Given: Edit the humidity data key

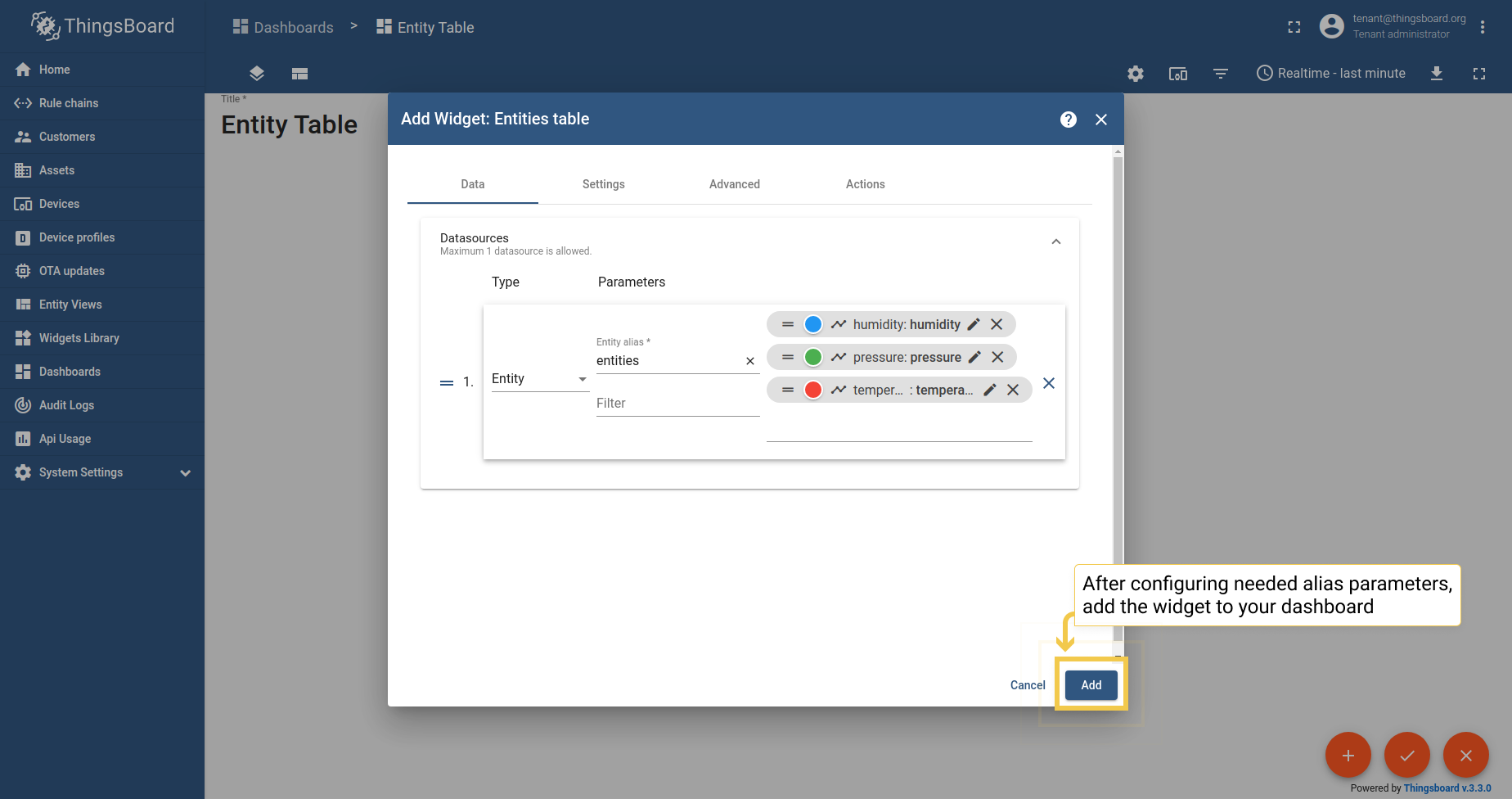Looking at the screenshot, I should point(974,324).
